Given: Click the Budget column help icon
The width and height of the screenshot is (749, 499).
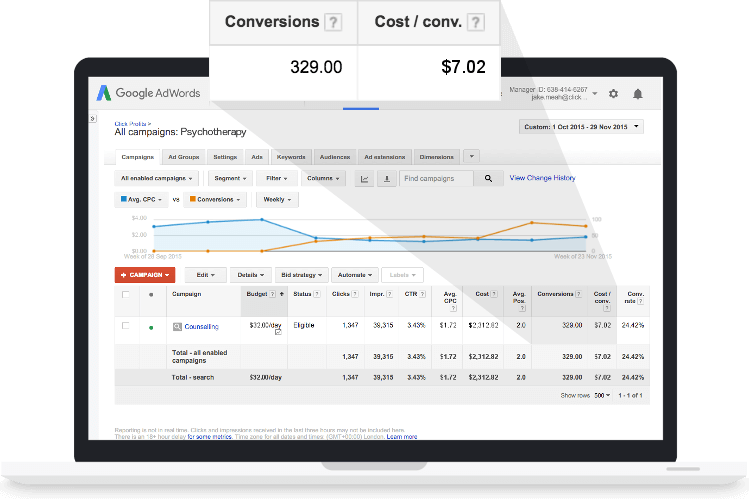Looking at the screenshot, I should pos(274,294).
